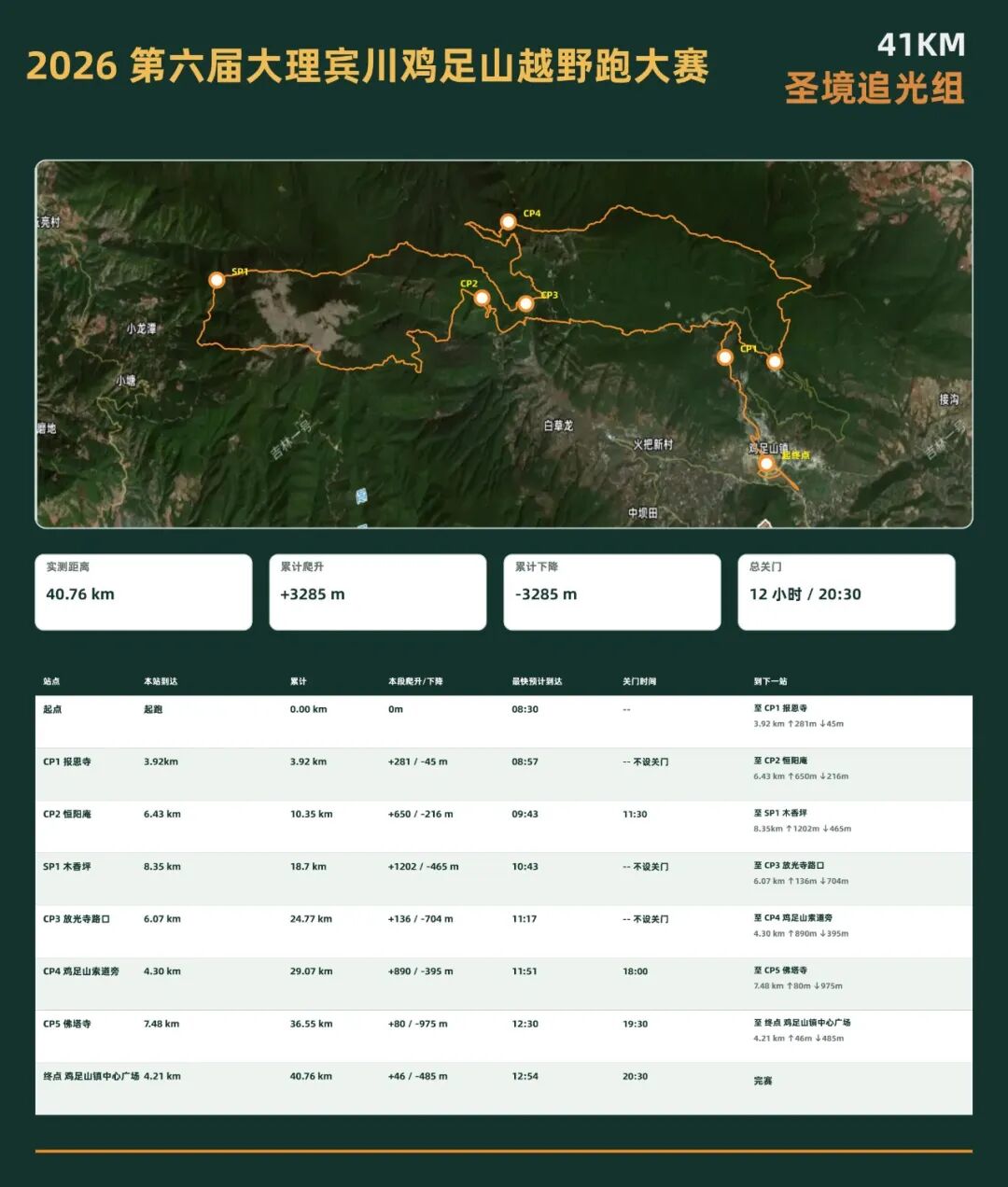Select the CP4 marker on the route

tap(508, 222)
